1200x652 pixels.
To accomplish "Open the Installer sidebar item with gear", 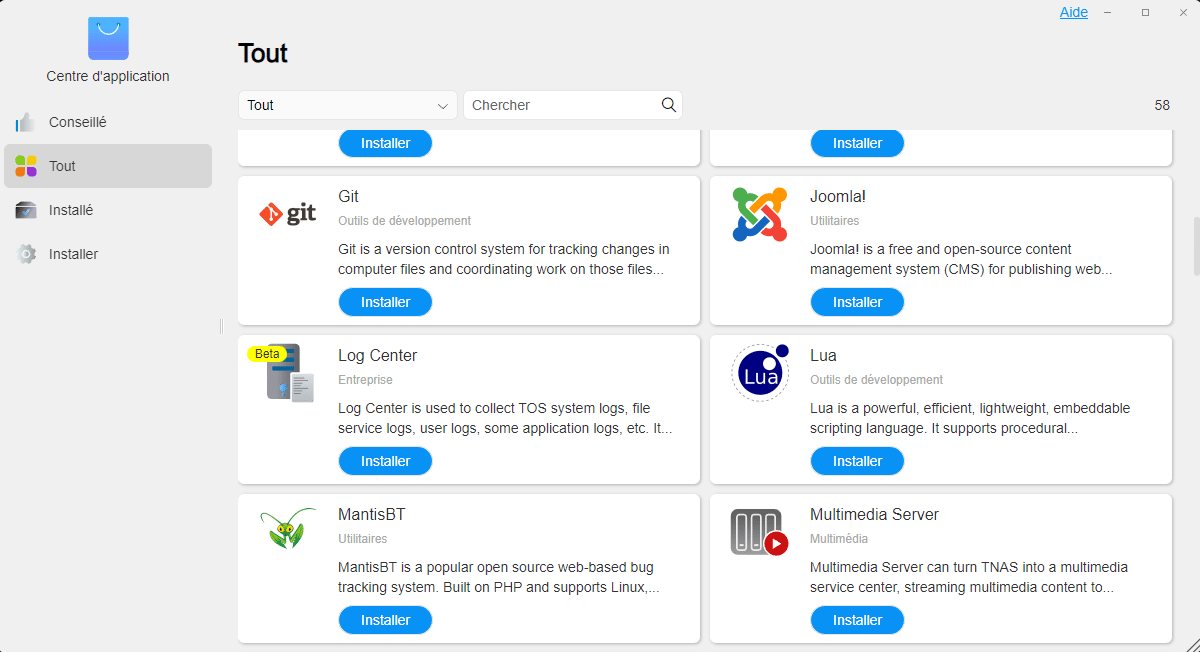I will coord(73,254).
